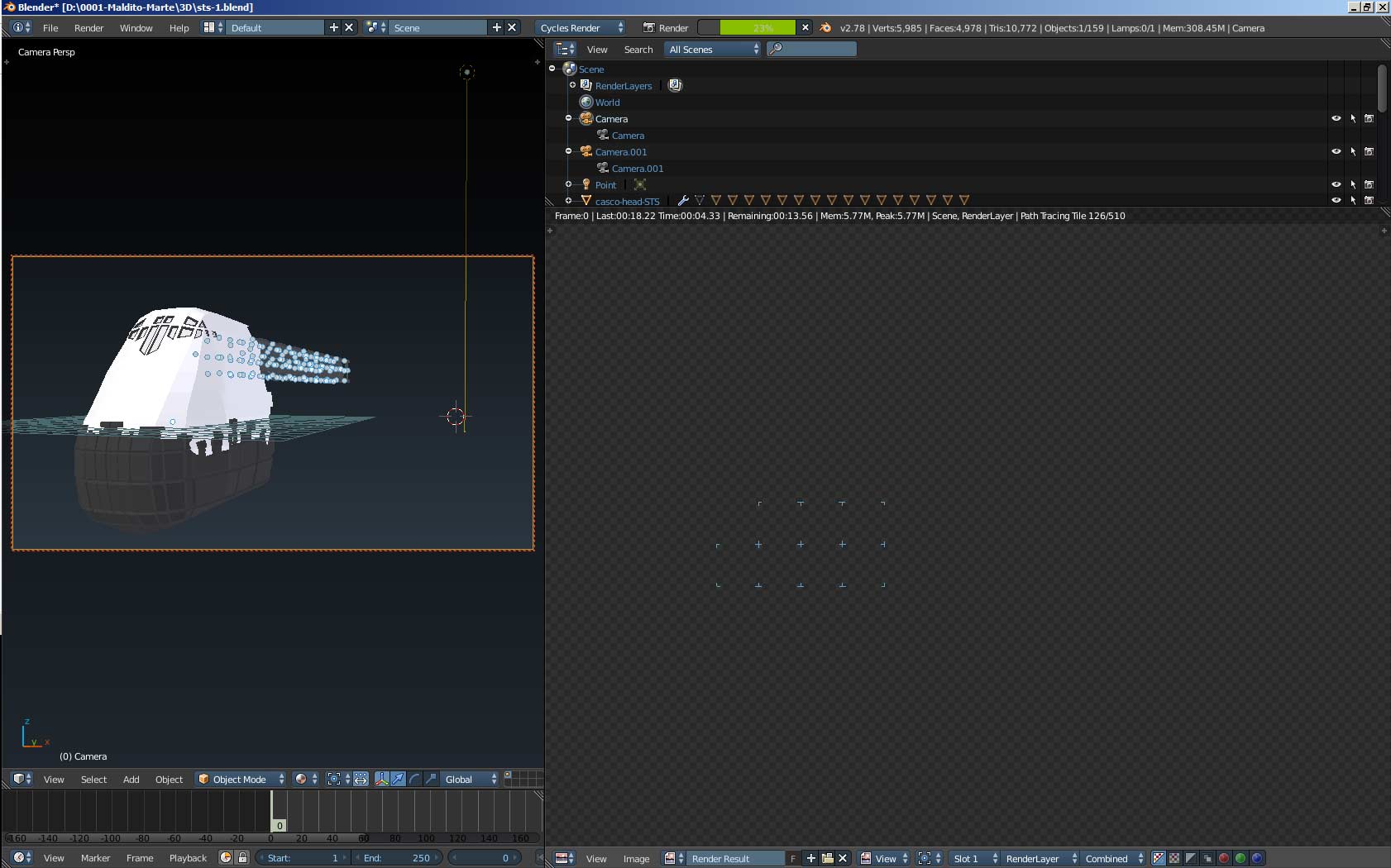Toggle renderability of Camera.001 object

[x=1369, y=151]
